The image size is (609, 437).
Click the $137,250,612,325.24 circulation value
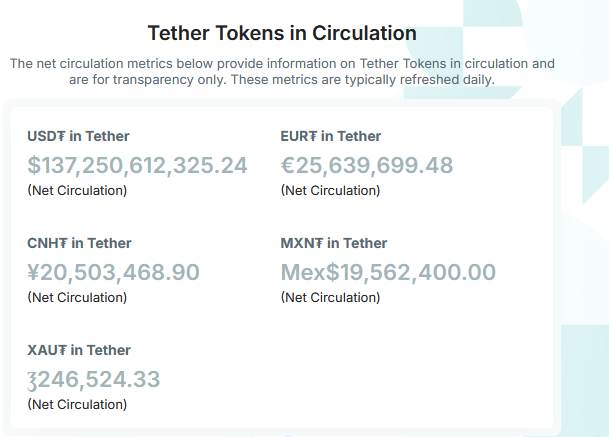click(x=137, y=165)
